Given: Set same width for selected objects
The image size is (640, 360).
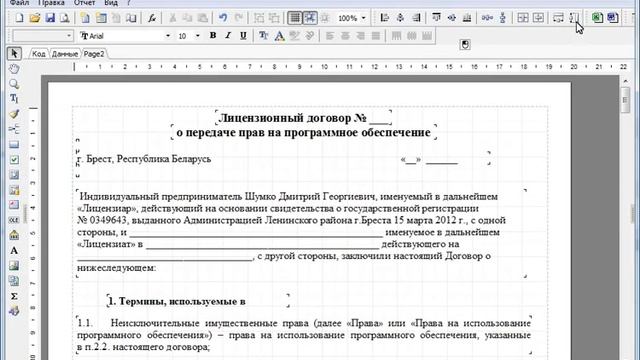Looking at the screenshot, I should pyautogui.click(x=558, y=18).
